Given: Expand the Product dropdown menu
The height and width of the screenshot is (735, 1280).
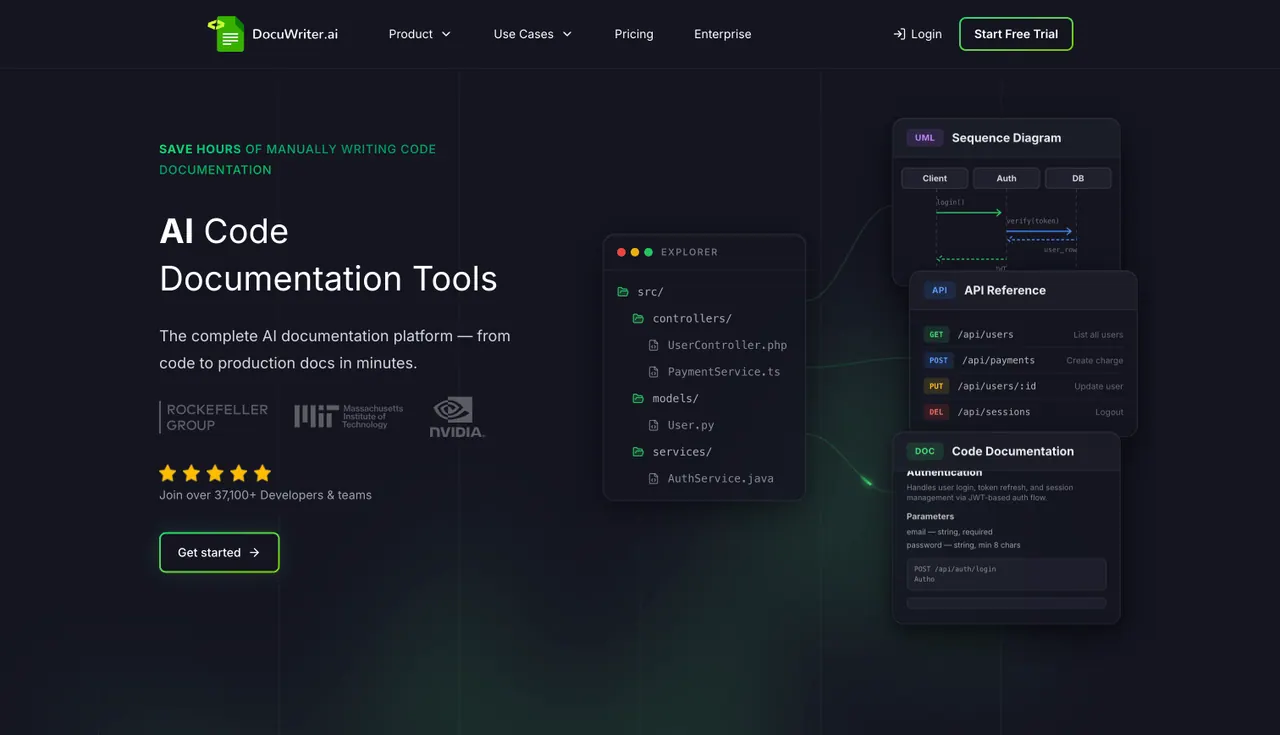Looking at the screenshot, I should coord(420,34).
